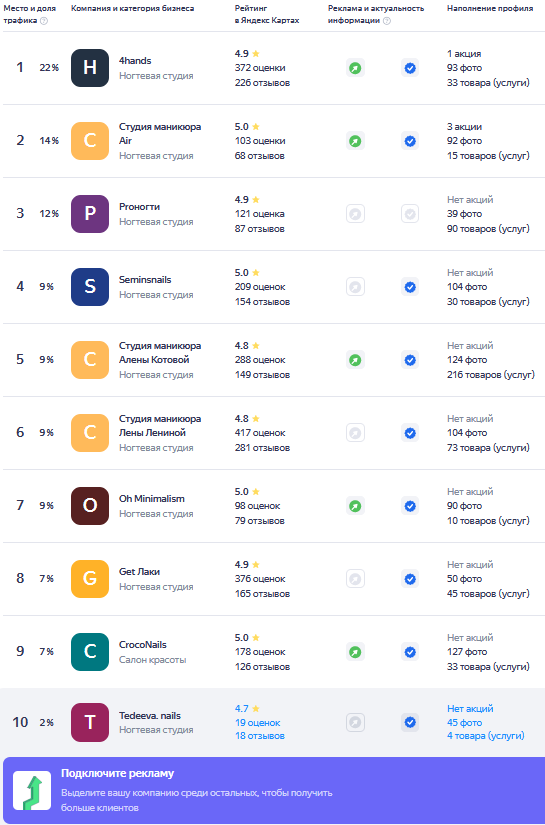Click blue verified badge for Get Лаки
The height and width of the screenshot is (825, 545).
click(410, 579)
